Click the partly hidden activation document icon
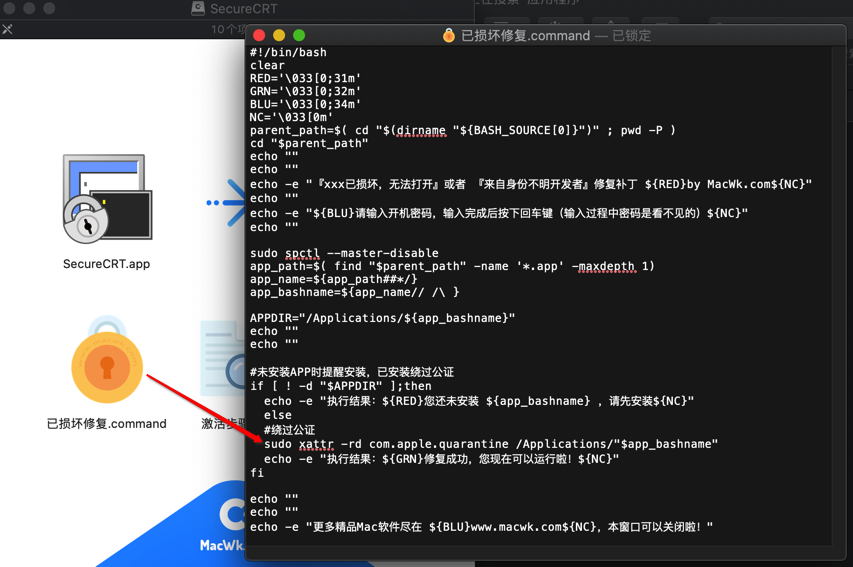This screenshot has height=567, width=853. (x=222, y=359)
